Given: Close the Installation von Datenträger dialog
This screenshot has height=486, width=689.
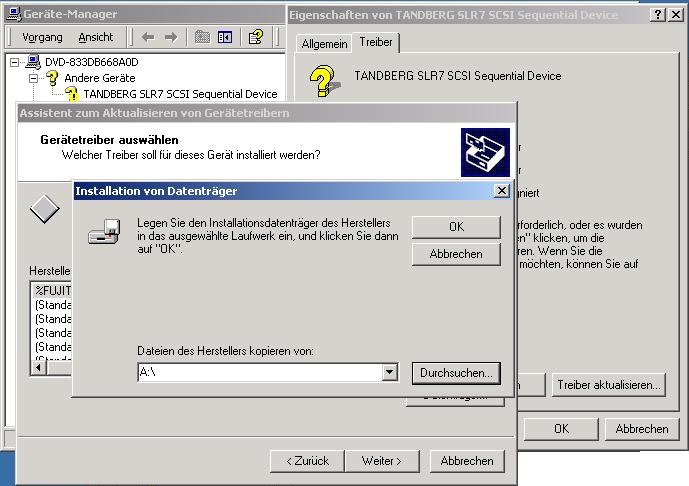Looking at the screenshot, I should coord(502,191).
